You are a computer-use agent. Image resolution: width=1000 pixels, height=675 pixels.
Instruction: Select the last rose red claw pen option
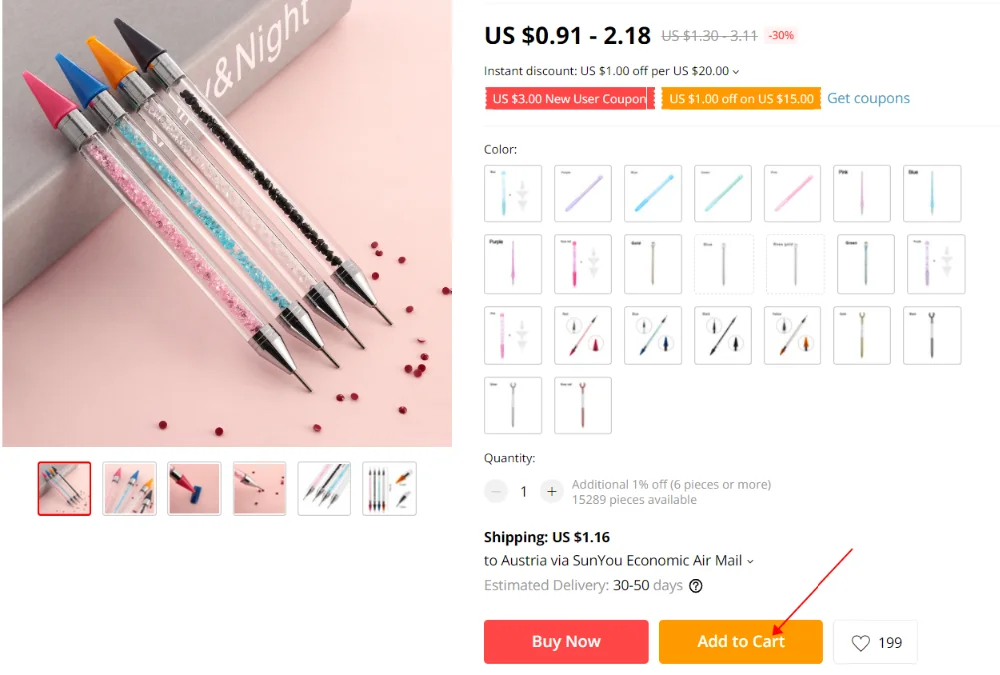[x=583, y=406]
